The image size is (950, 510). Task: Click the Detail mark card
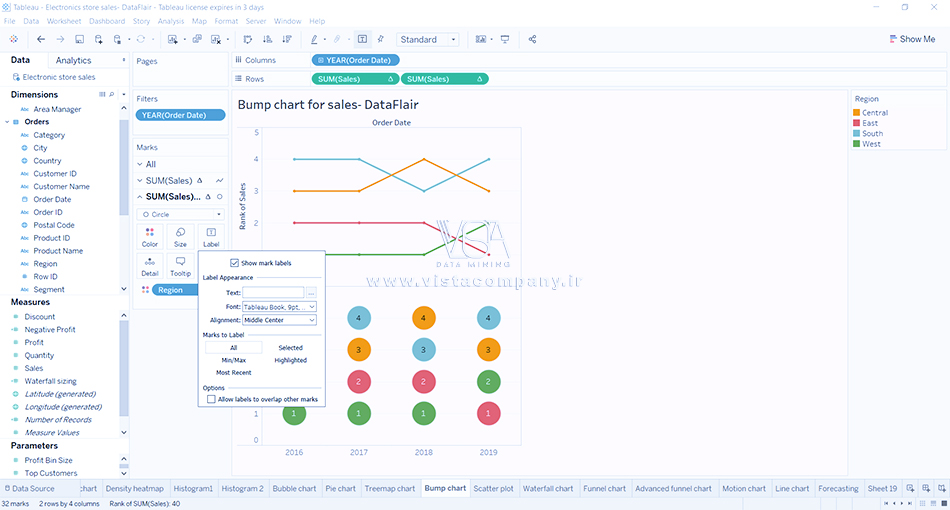coord(149,266)
